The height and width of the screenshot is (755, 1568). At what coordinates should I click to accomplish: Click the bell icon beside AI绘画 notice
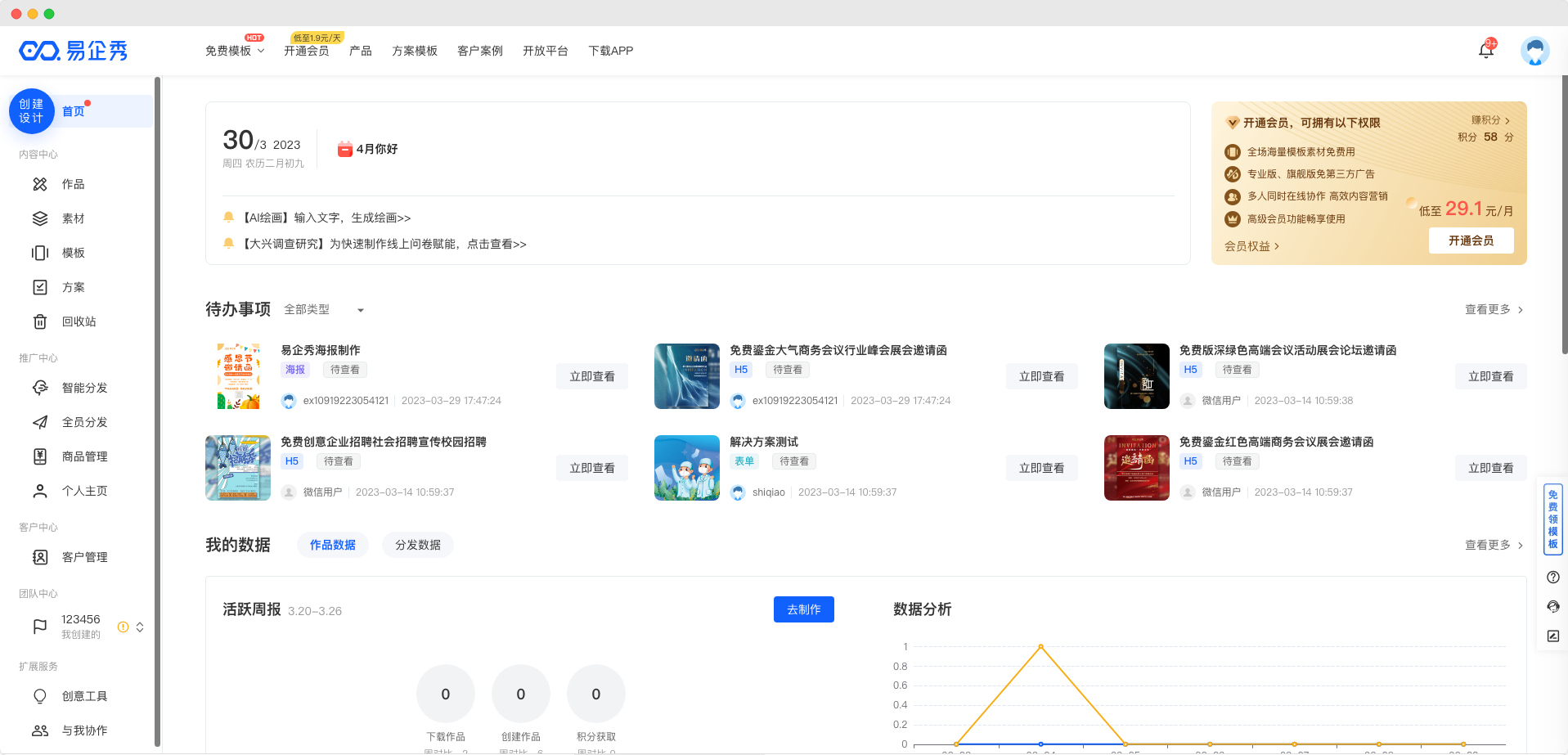(229, 217)
